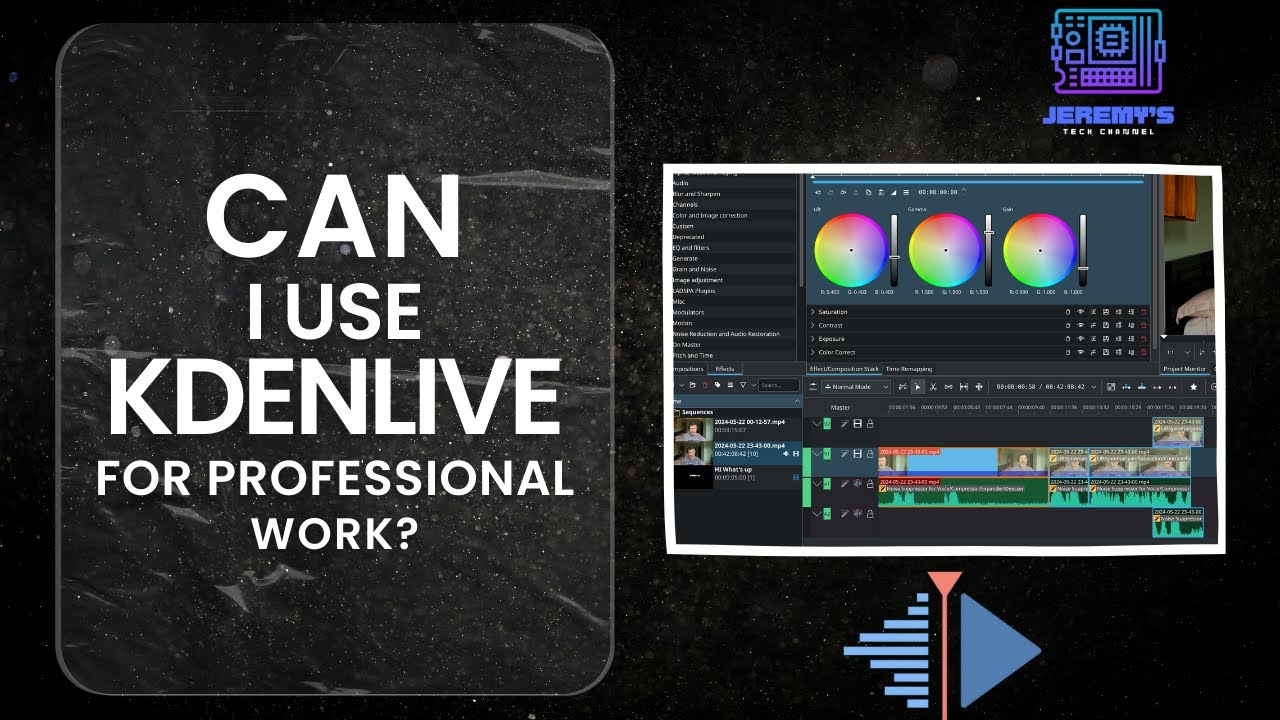This screenshot has height=720, width=1280.
Task: Open the project bin hamburger menu icon
Action: pyautogui.click(x=731, y=385)
